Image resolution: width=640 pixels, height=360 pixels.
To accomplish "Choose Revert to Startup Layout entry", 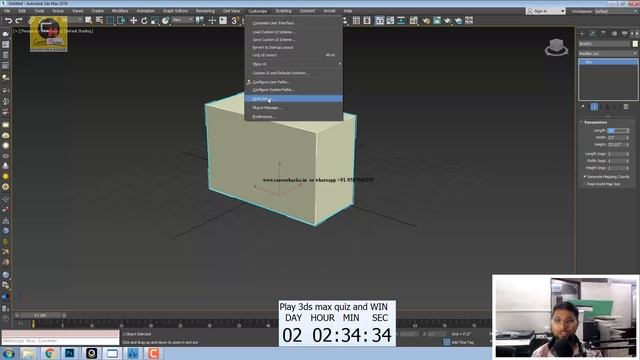I will click(x=293, y=47).
